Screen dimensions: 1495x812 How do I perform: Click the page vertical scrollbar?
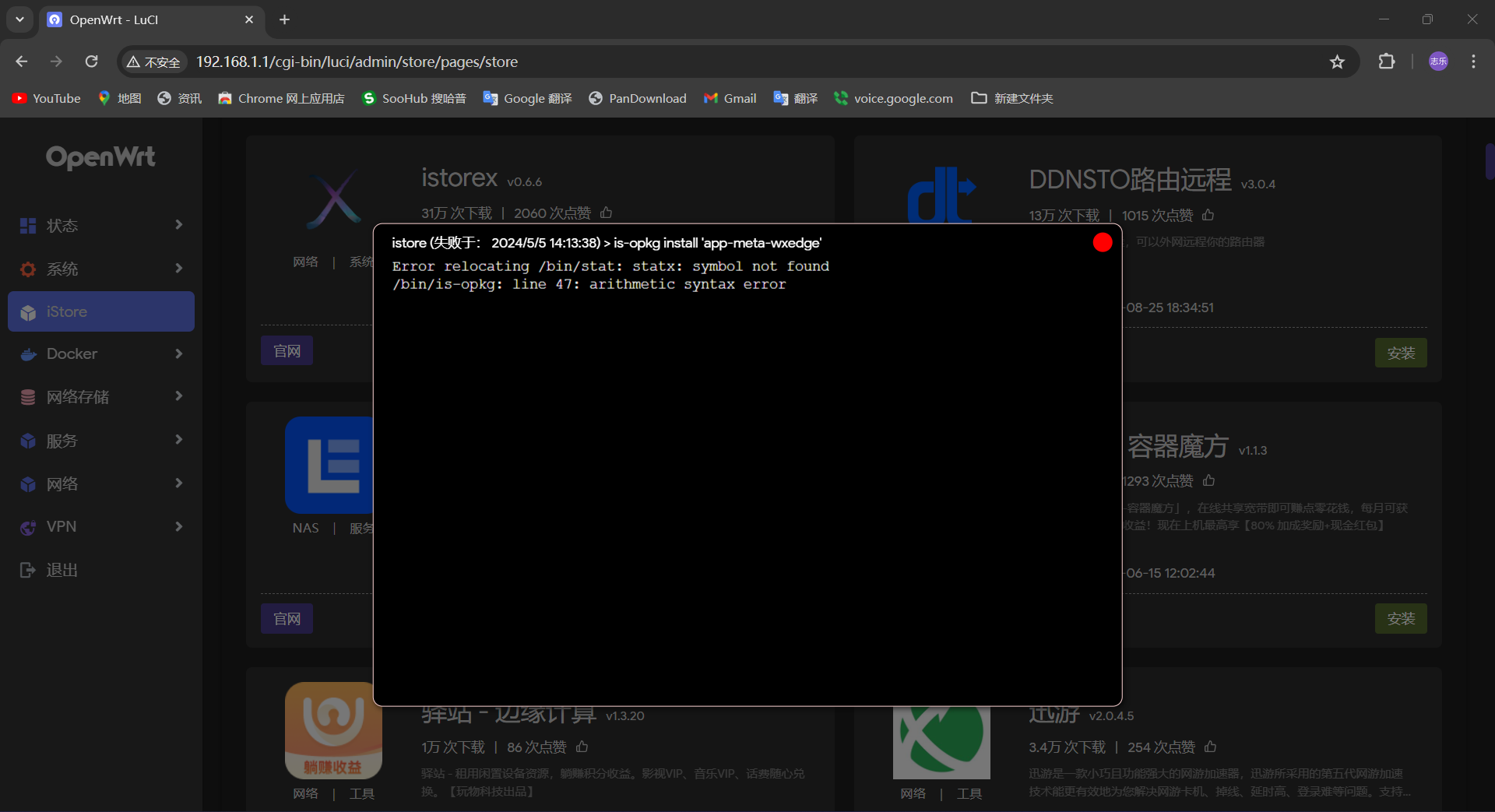coord(1489,162)
